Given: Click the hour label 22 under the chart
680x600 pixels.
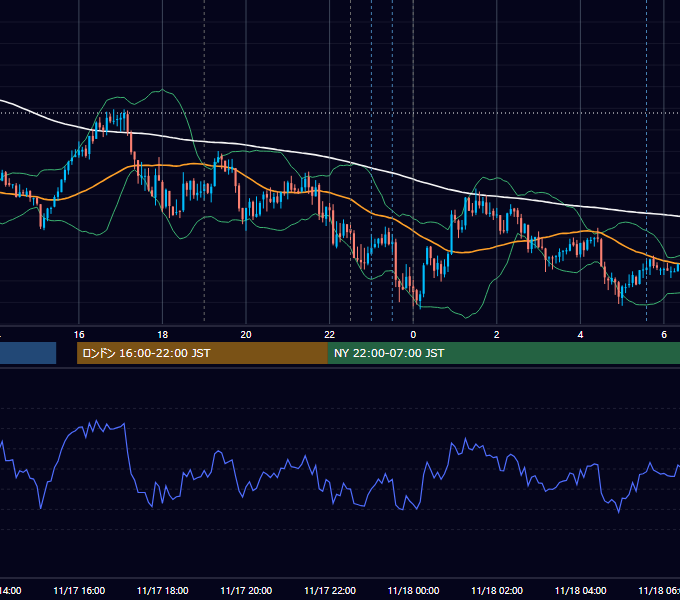Looking at the screenshot, I should pos(330,335).
